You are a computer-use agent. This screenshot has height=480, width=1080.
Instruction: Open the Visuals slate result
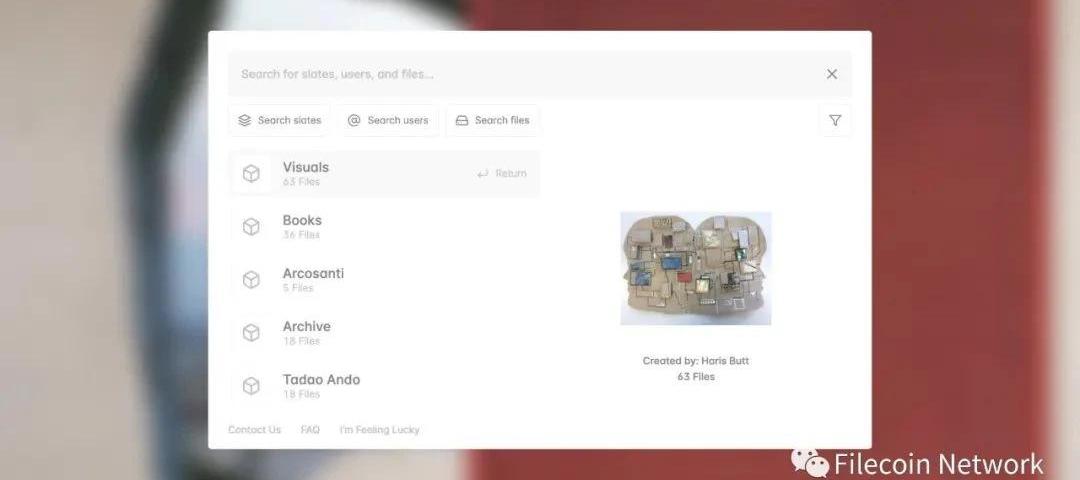[x=384, y=174]
